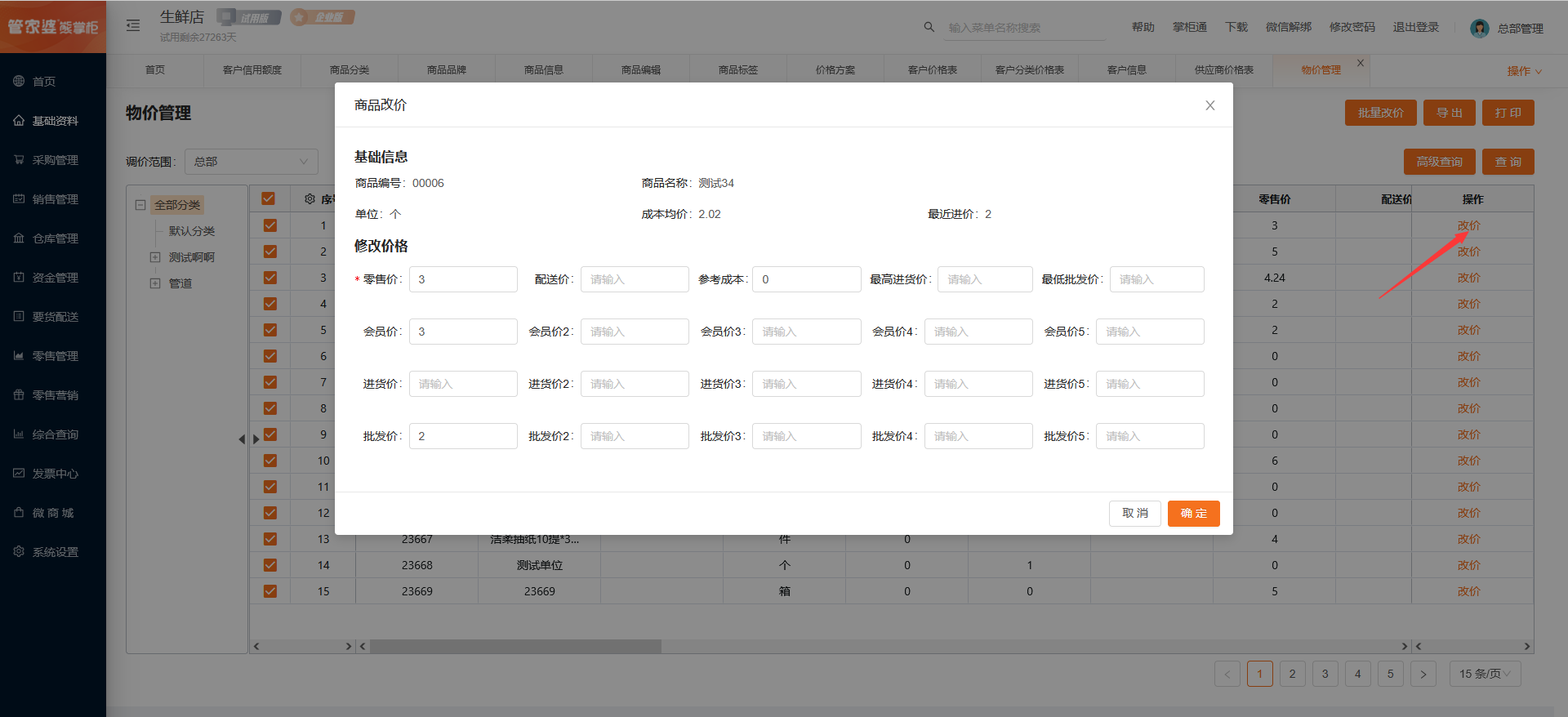
Task: Uncheck the checkbox for row 7
Action: tap(270, 382)
